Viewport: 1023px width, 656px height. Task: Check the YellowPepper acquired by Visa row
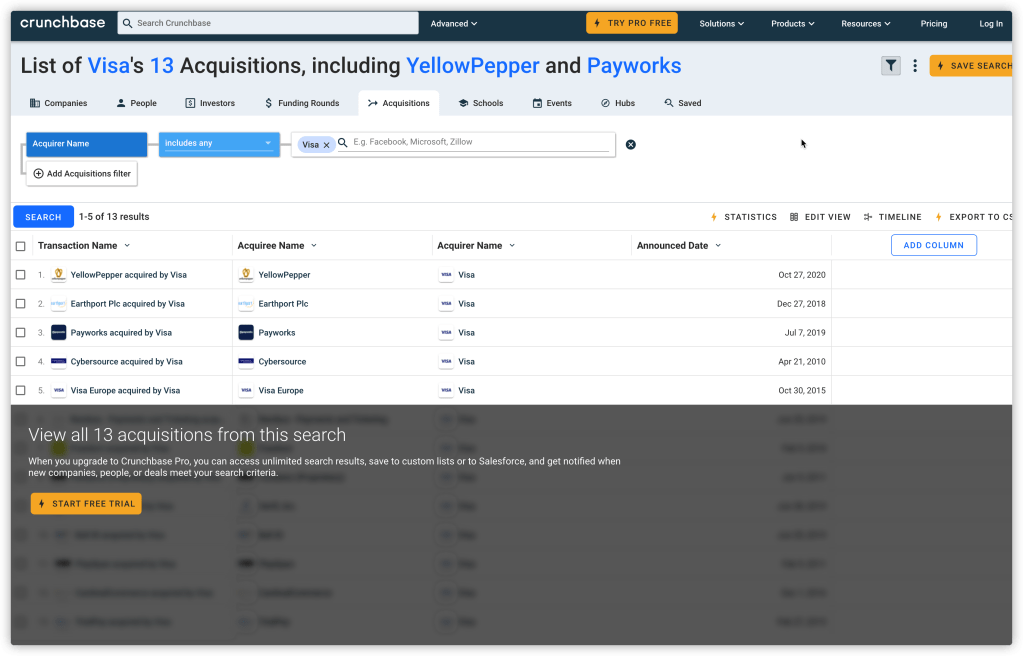tap(21, 275)
